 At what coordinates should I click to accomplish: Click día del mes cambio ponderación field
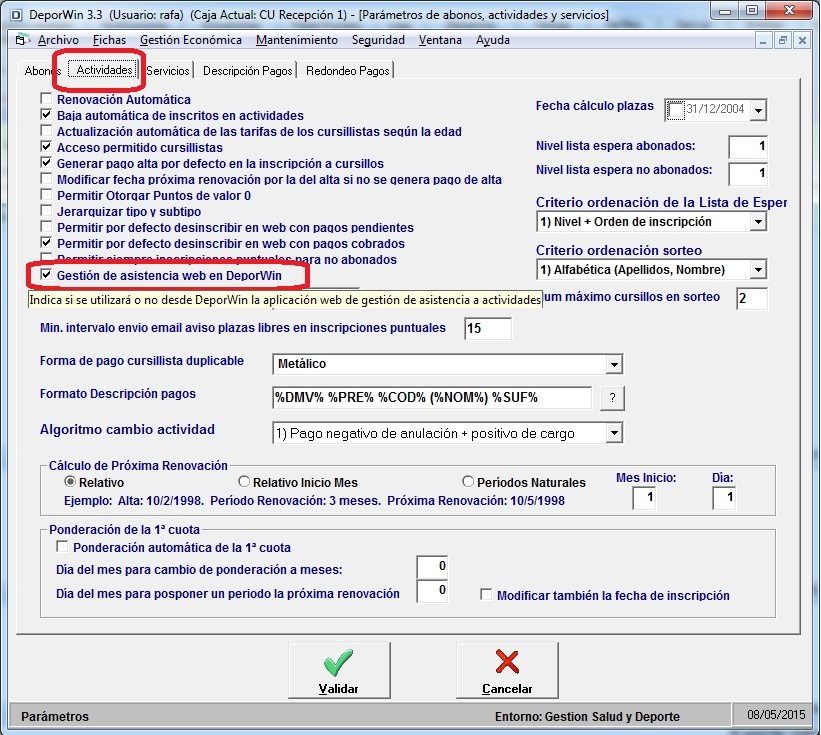click(432, 567)
